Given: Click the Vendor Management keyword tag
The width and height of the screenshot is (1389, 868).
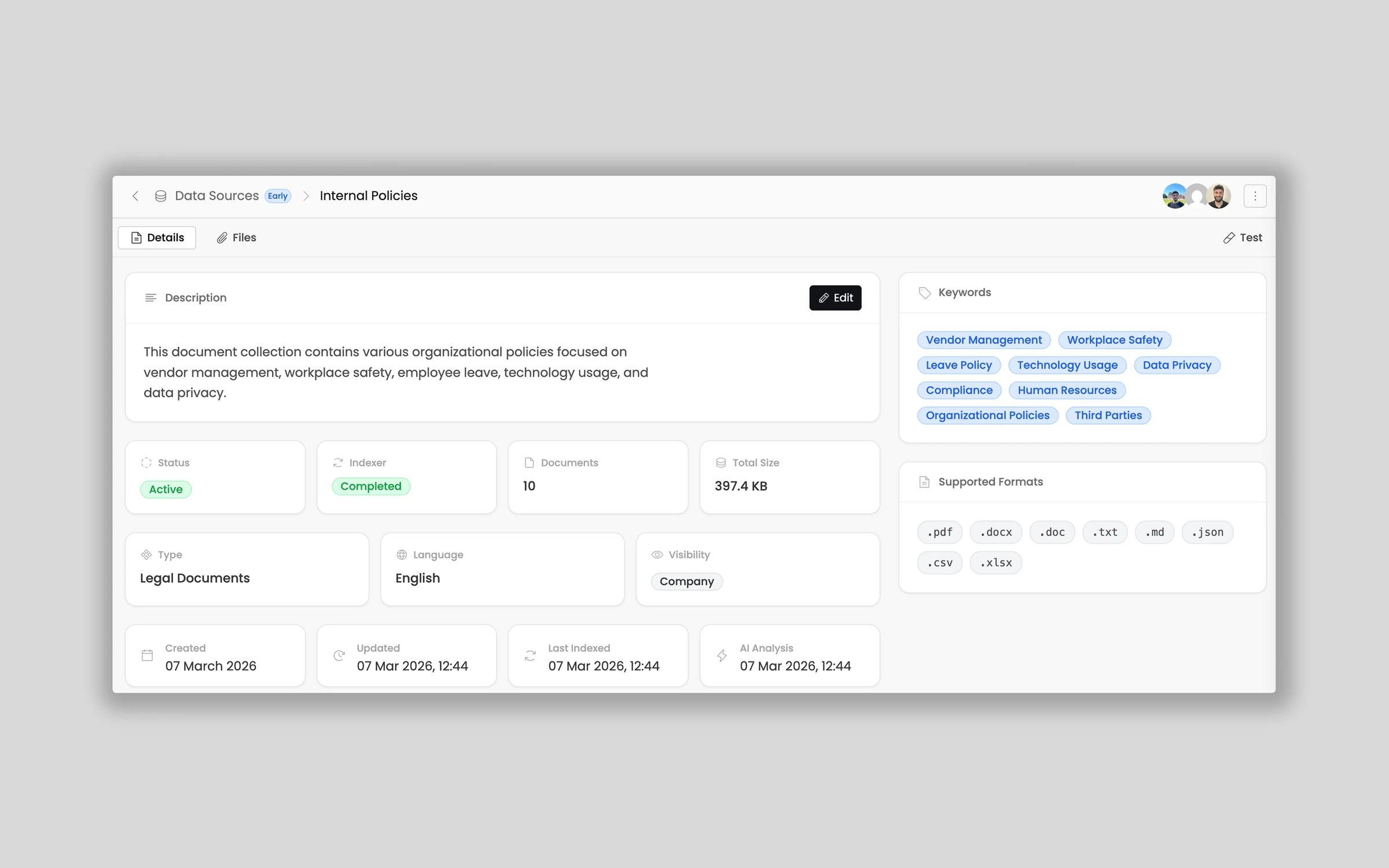Looking at the screenshot, I should pos(983,340).
